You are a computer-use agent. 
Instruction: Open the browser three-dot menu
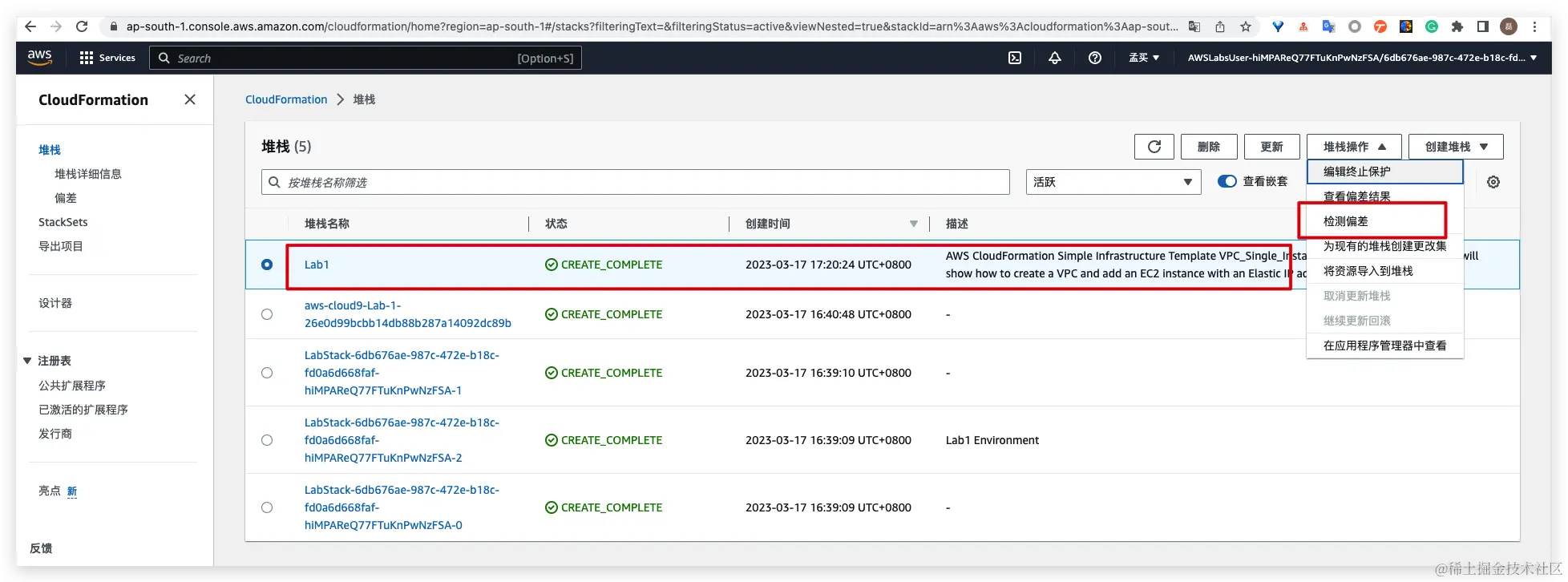(1534, 26)
